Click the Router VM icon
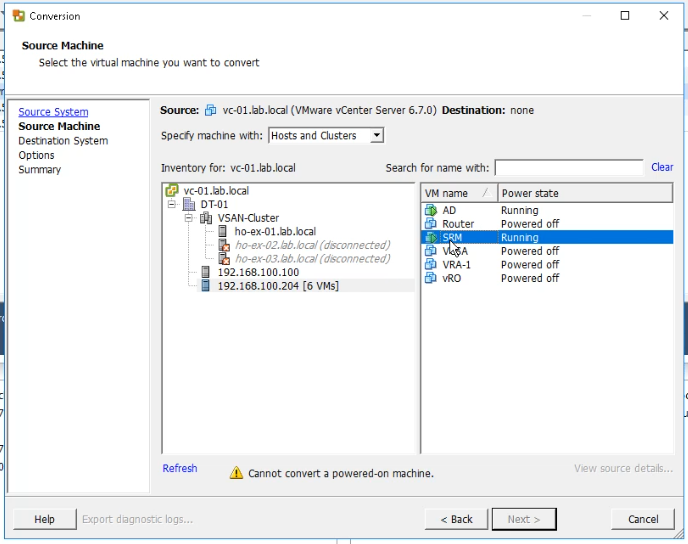688x544 pixels. [431, 224]
